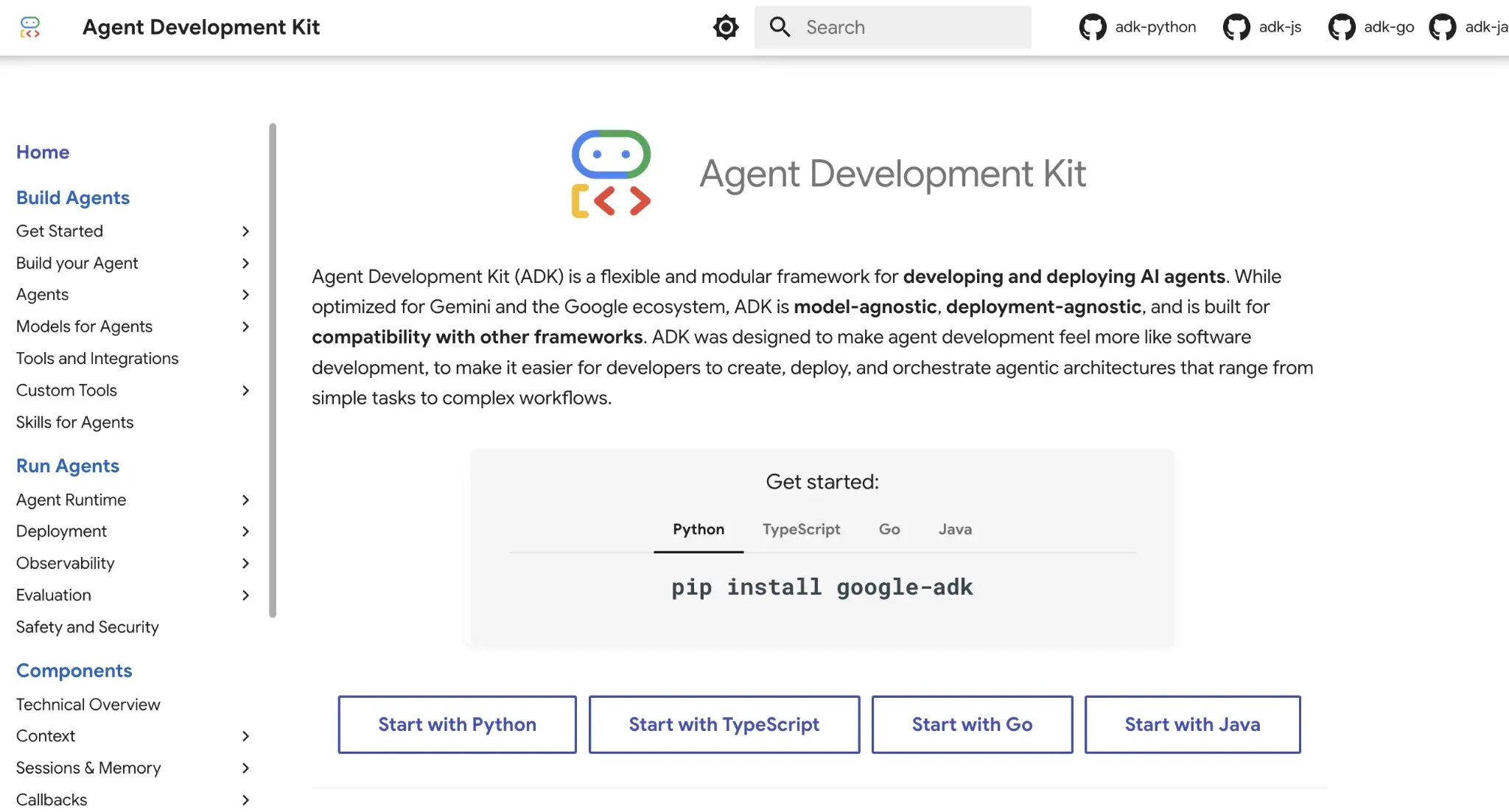Click the Start with Go button

click(972, 724)
